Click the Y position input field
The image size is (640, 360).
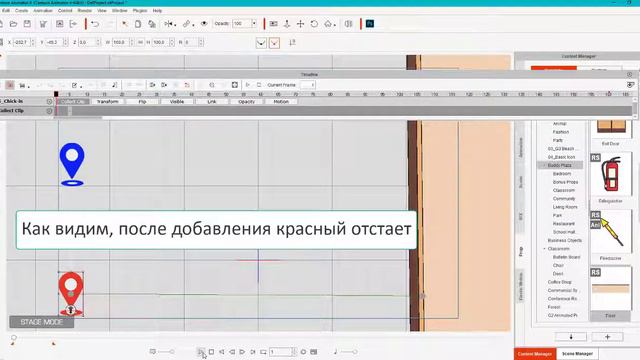coord(54,42)
